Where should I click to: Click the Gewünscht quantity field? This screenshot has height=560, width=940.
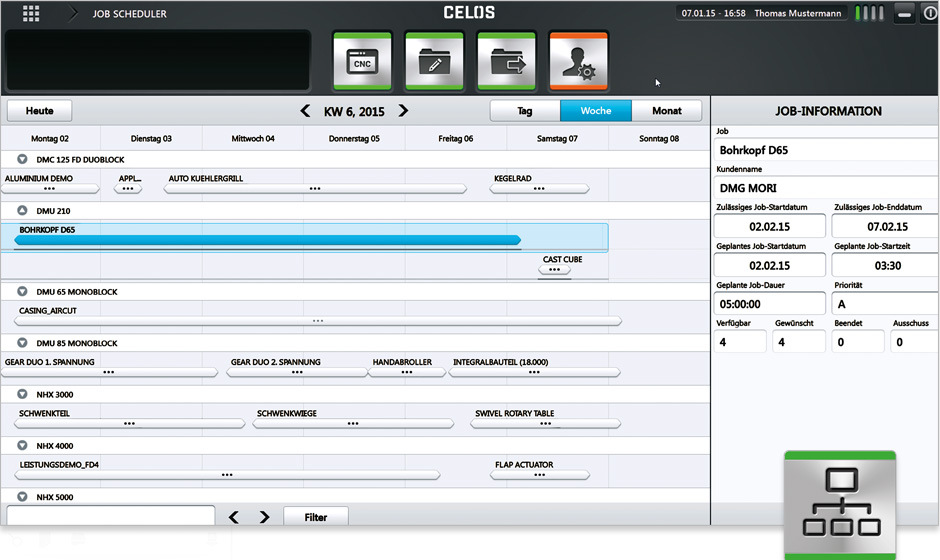799,342
